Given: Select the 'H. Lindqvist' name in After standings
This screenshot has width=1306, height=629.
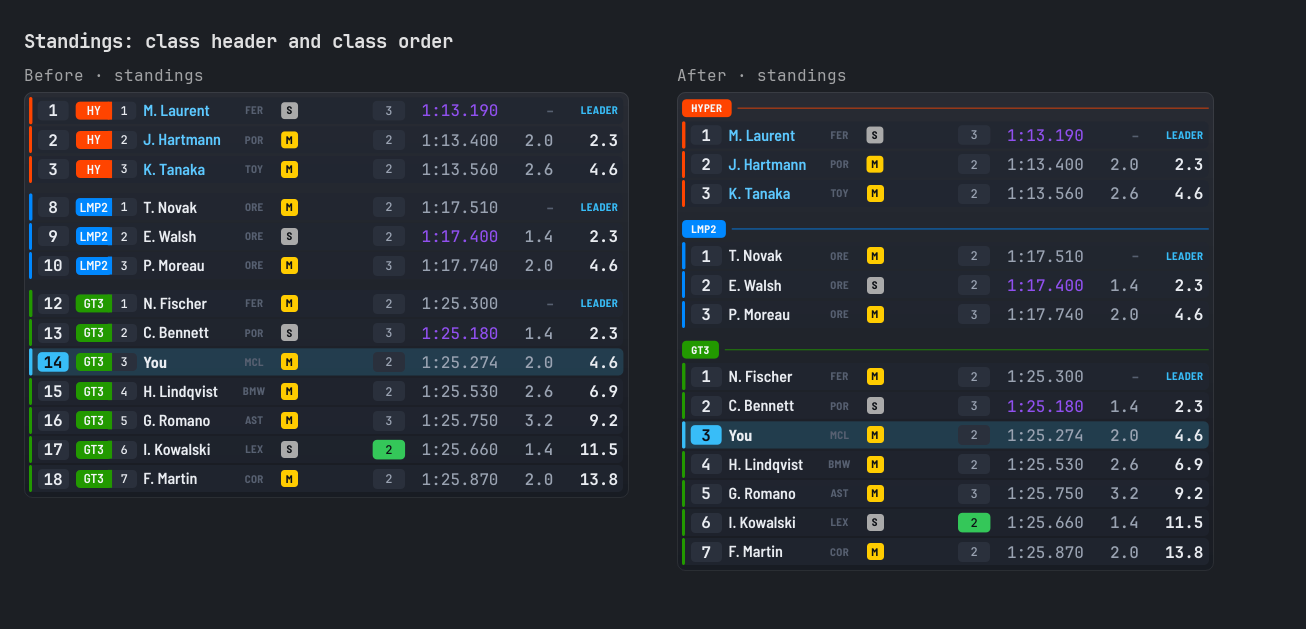Looking at the screenshot, I should click(x=765, y=465).
